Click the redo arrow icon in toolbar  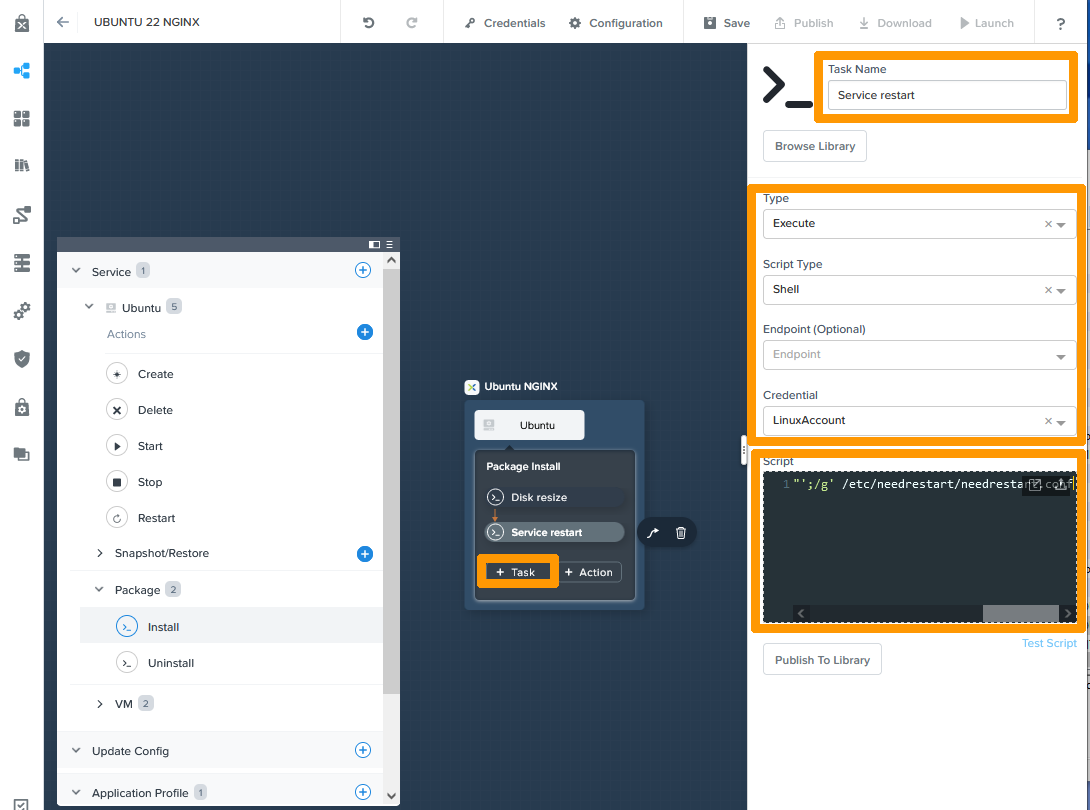[x=412, y=23]
